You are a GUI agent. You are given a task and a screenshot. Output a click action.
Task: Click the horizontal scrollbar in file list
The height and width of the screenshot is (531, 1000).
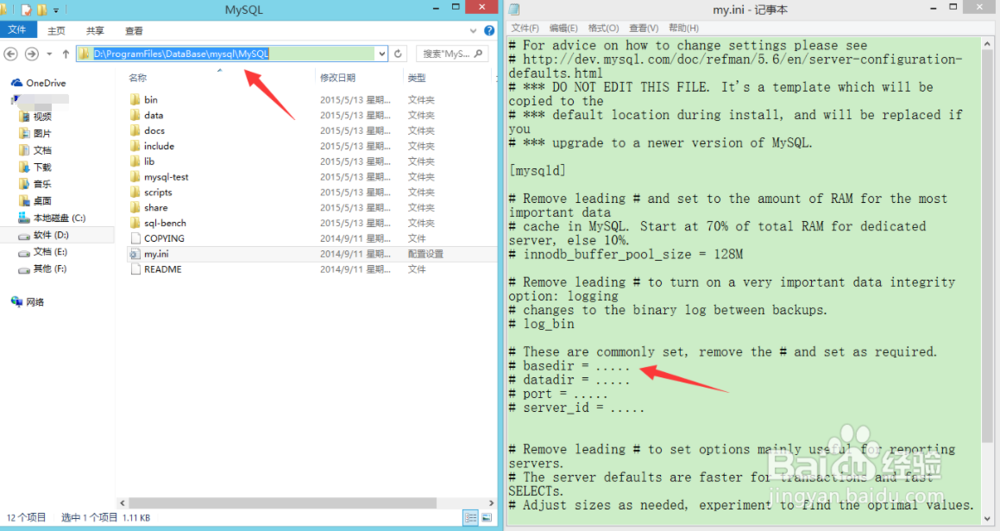tap(283, 503)
